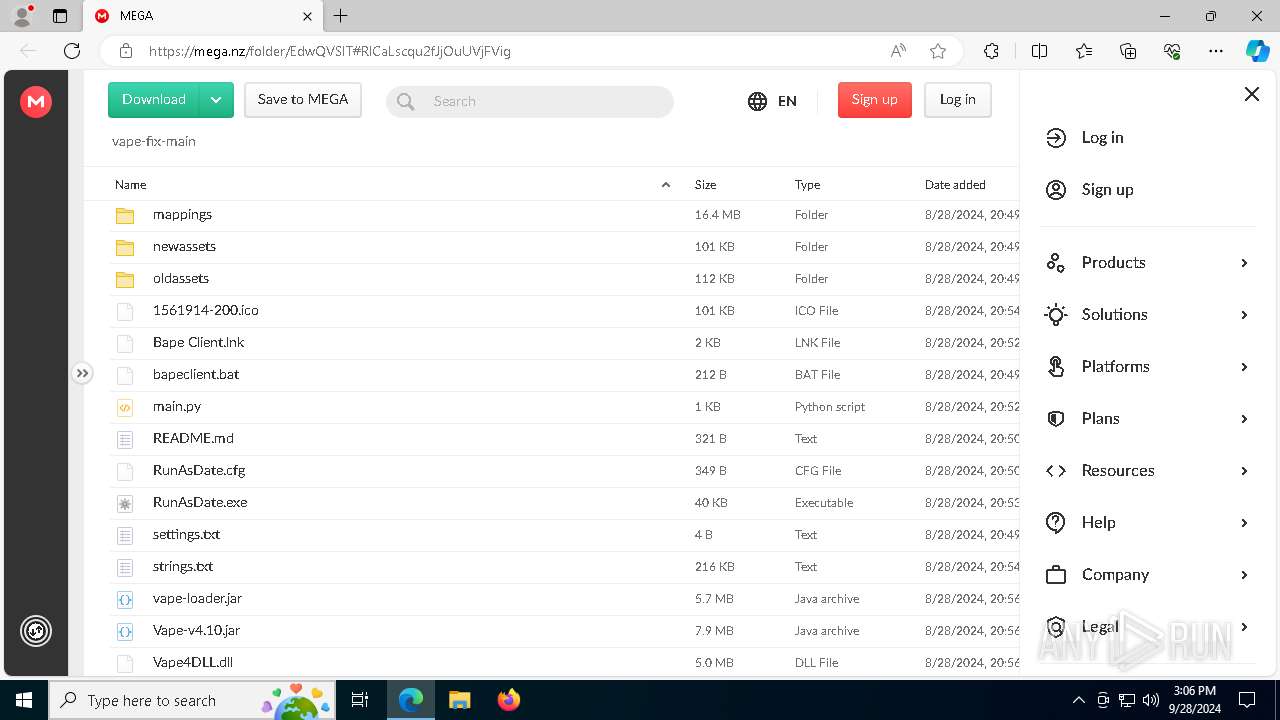This screenshot has height=720, width=1280.
Task: Click the Company briefcase icon
Action: 1056,575
